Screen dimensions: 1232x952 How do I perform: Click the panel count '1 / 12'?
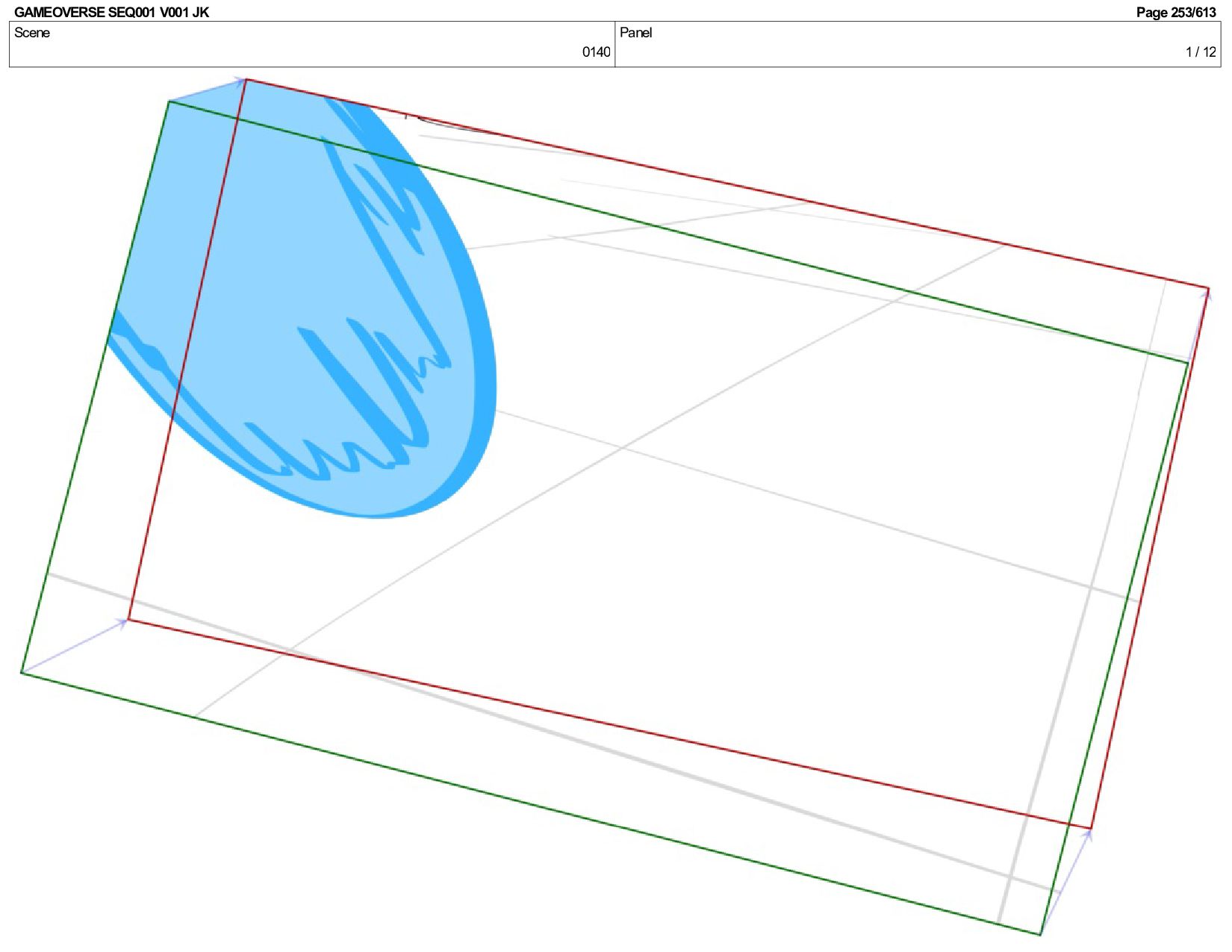click(x=1201, y=52)
